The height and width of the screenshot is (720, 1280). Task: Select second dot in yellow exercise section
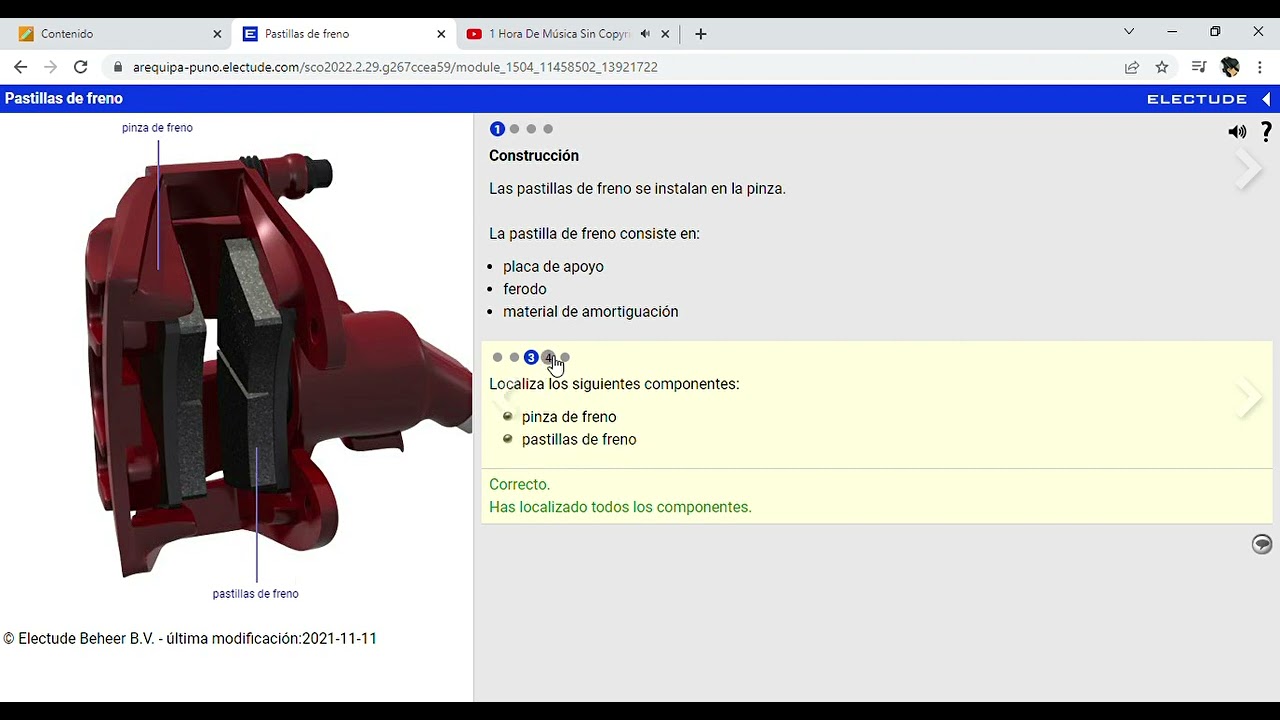point(514,357)
